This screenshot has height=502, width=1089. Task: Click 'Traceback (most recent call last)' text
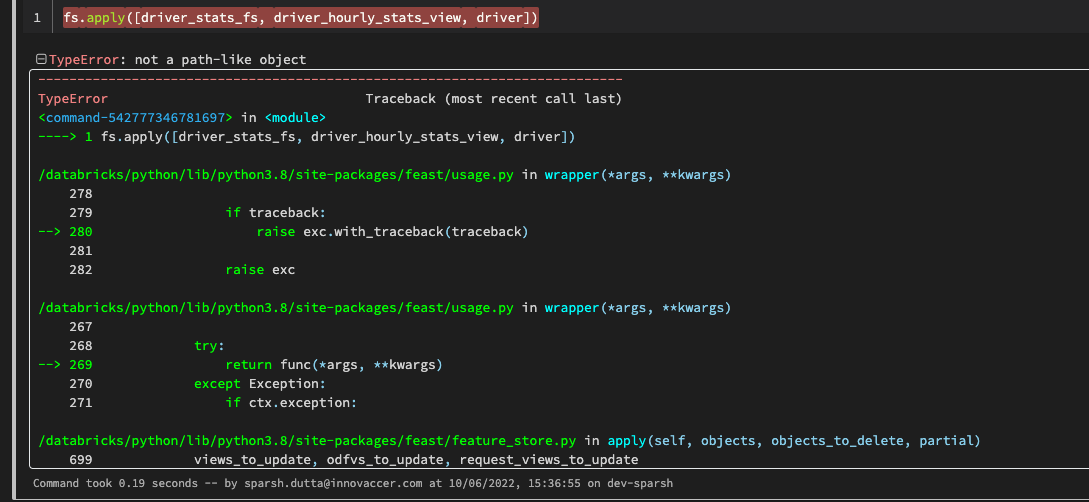(493, 99)
